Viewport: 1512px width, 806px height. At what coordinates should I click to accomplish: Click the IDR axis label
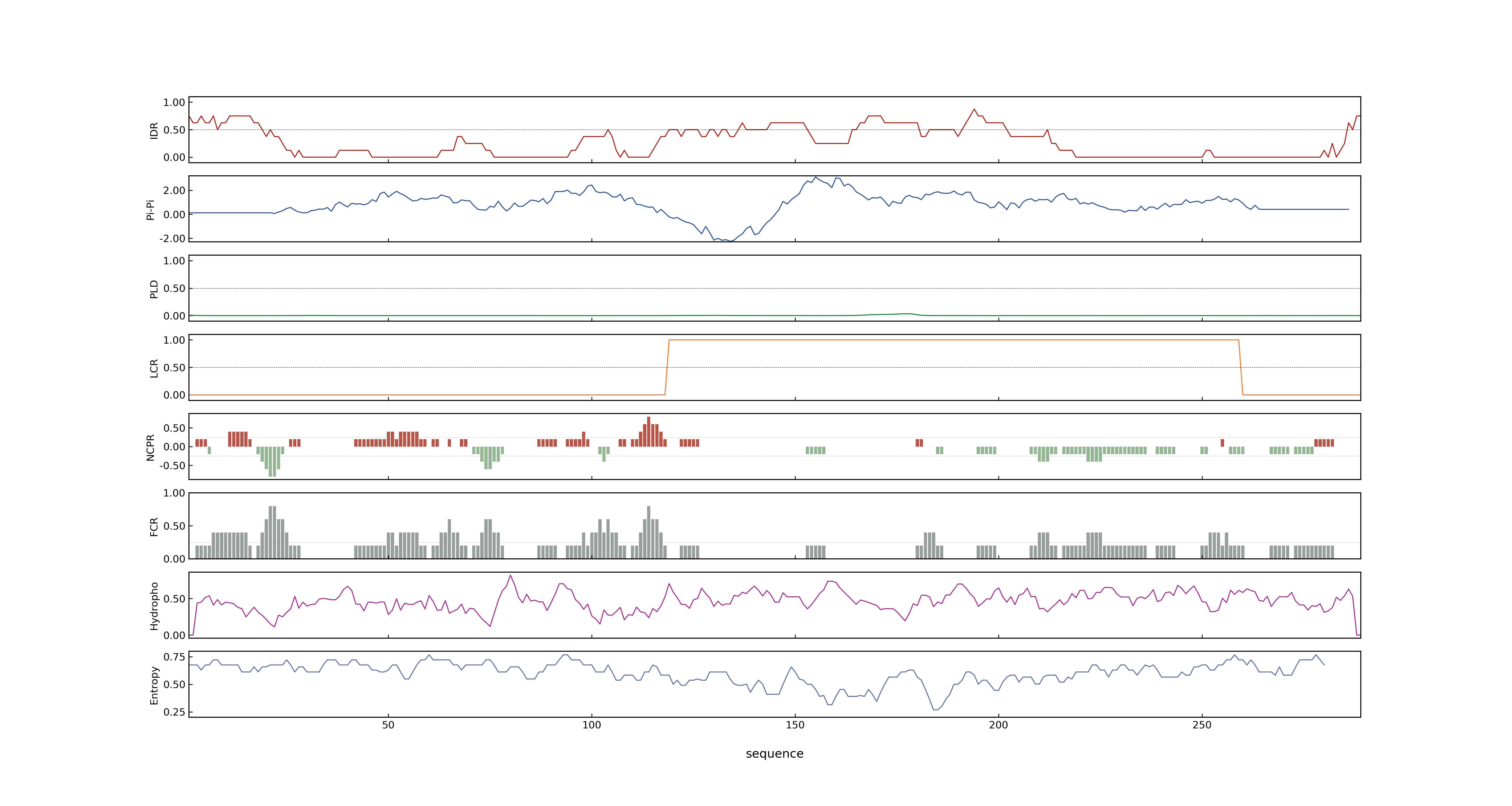(x=154, y=130)
